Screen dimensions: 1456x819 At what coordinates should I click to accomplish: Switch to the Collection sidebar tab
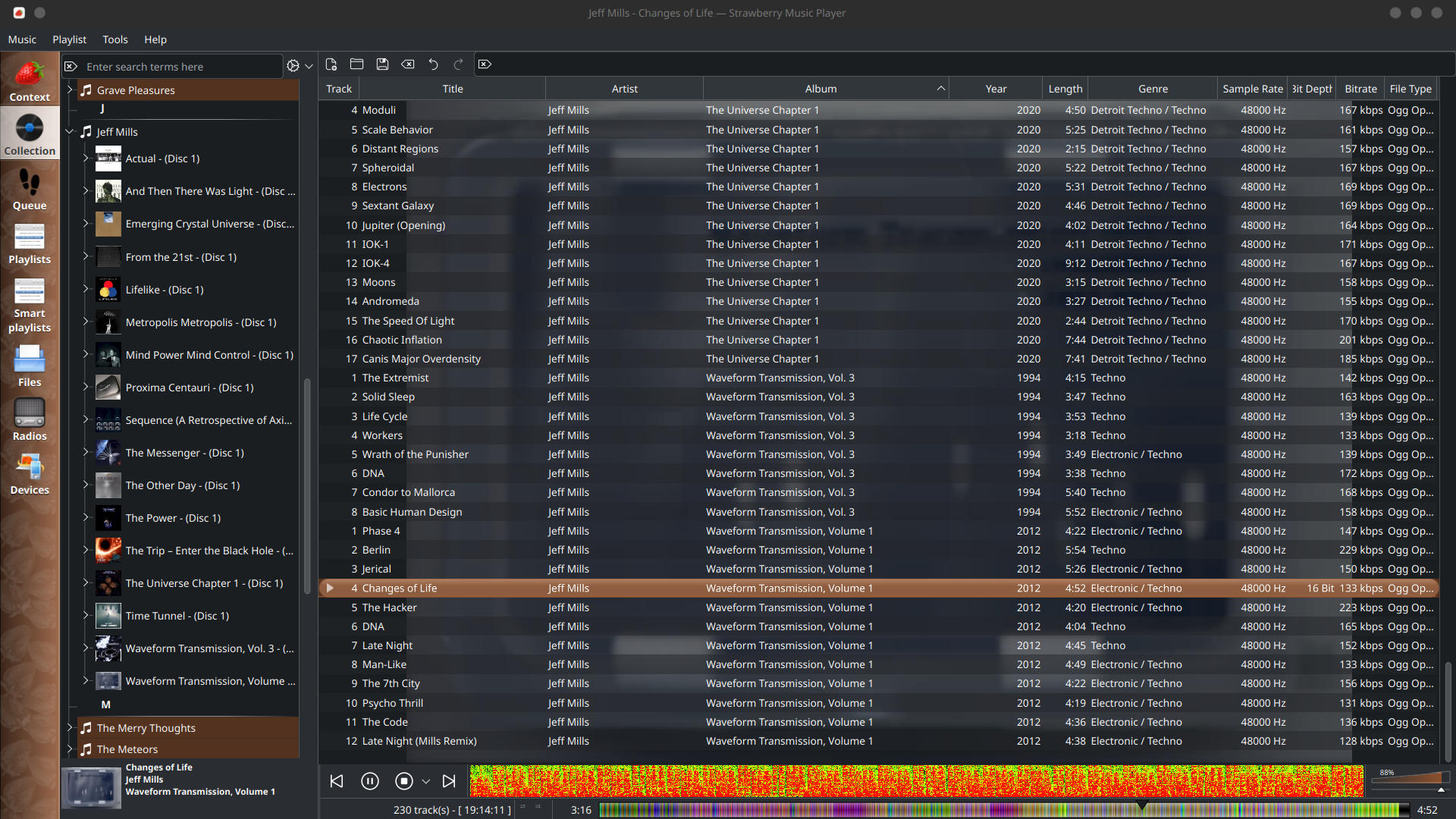pyautogui.click(x=30, y=133)
